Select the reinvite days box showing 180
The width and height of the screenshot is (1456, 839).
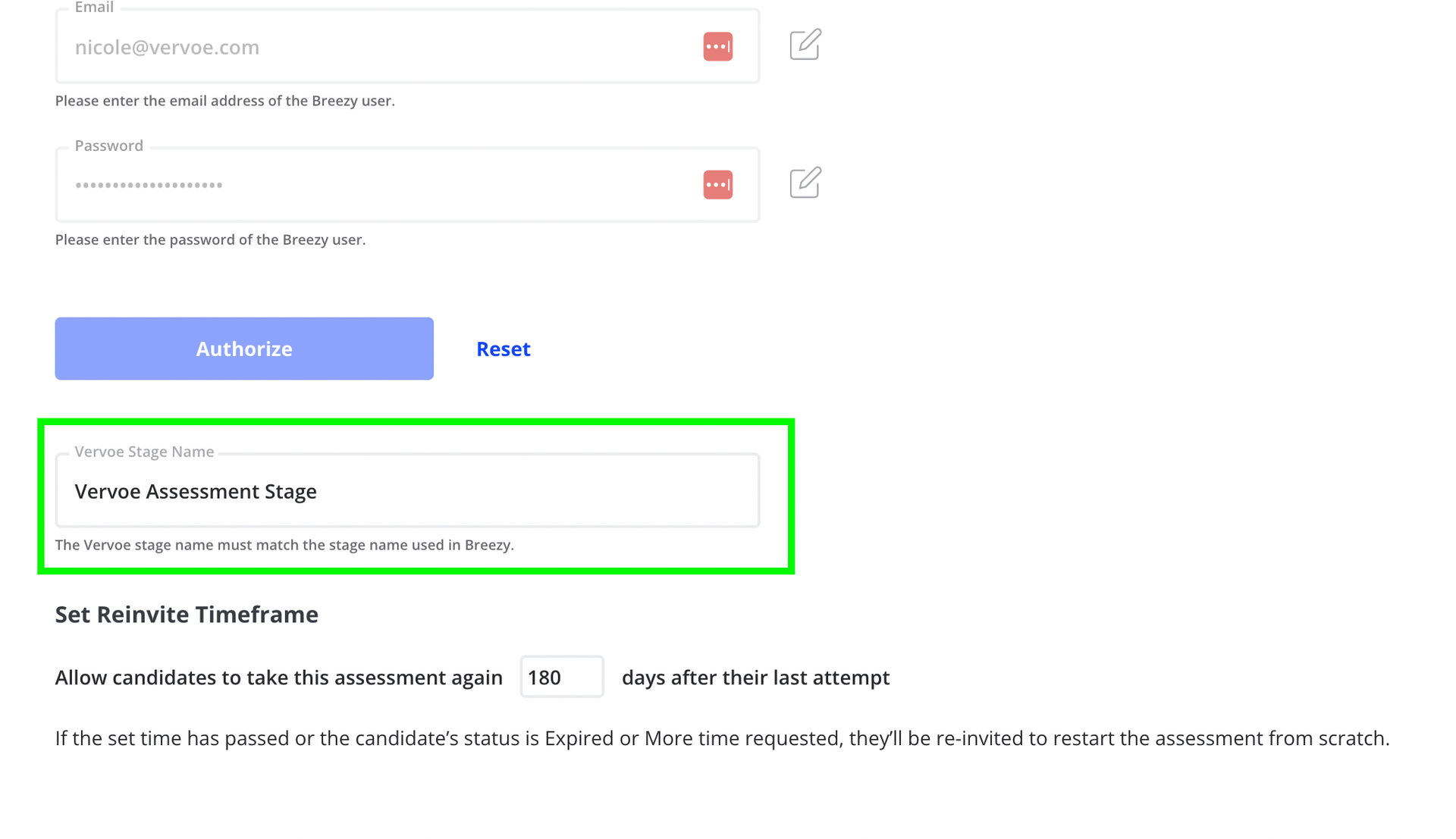(x=562, y=677)
